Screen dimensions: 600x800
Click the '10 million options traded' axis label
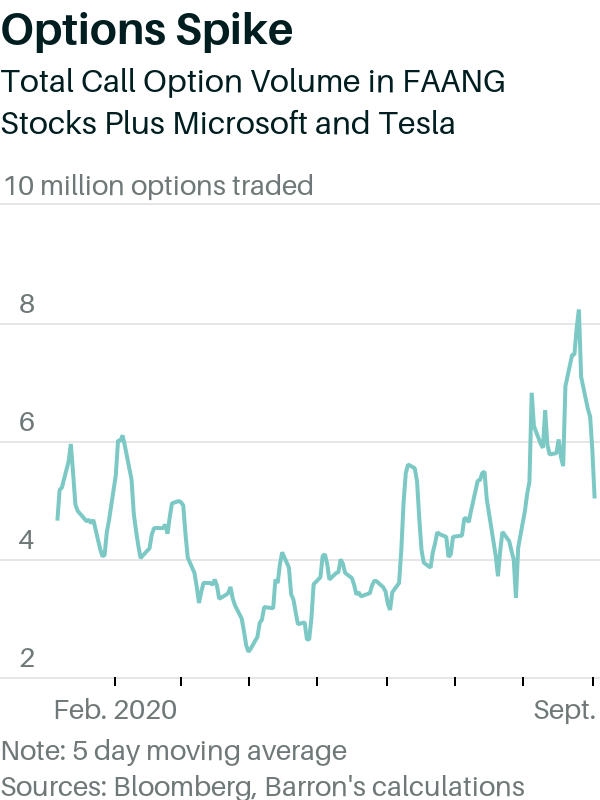pos(158,185)
